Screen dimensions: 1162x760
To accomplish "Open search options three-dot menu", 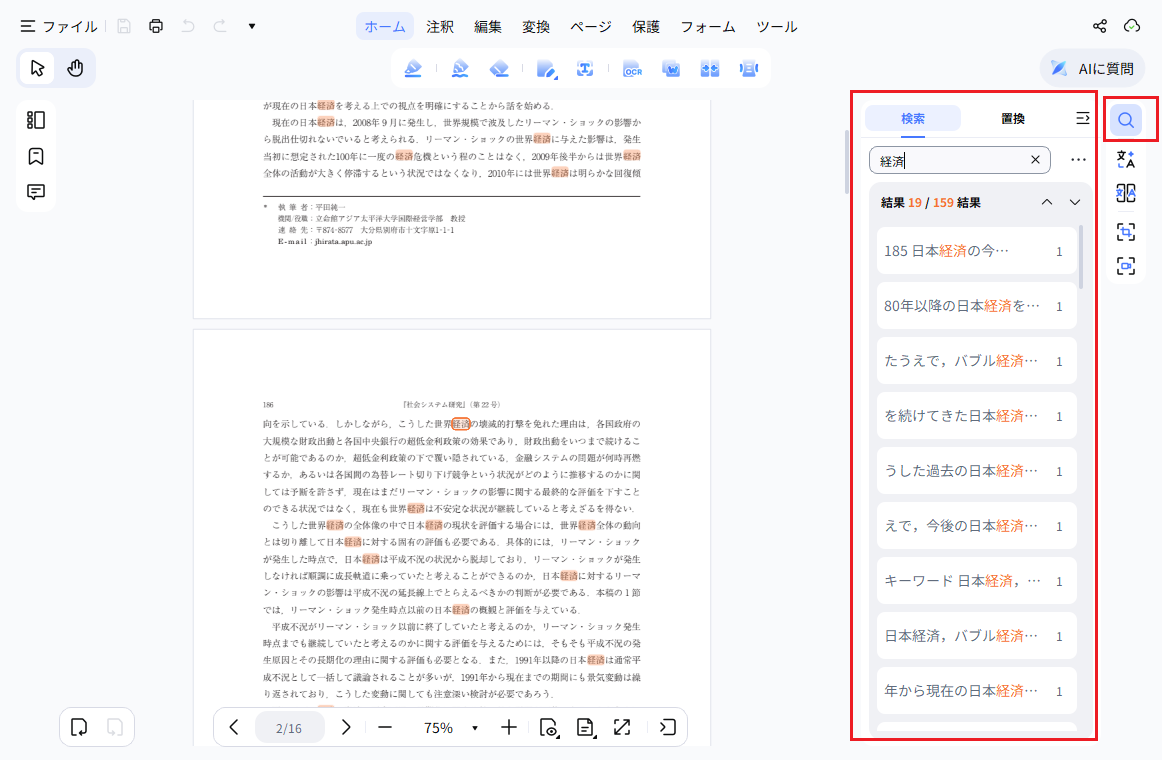I will point(1078,160).
